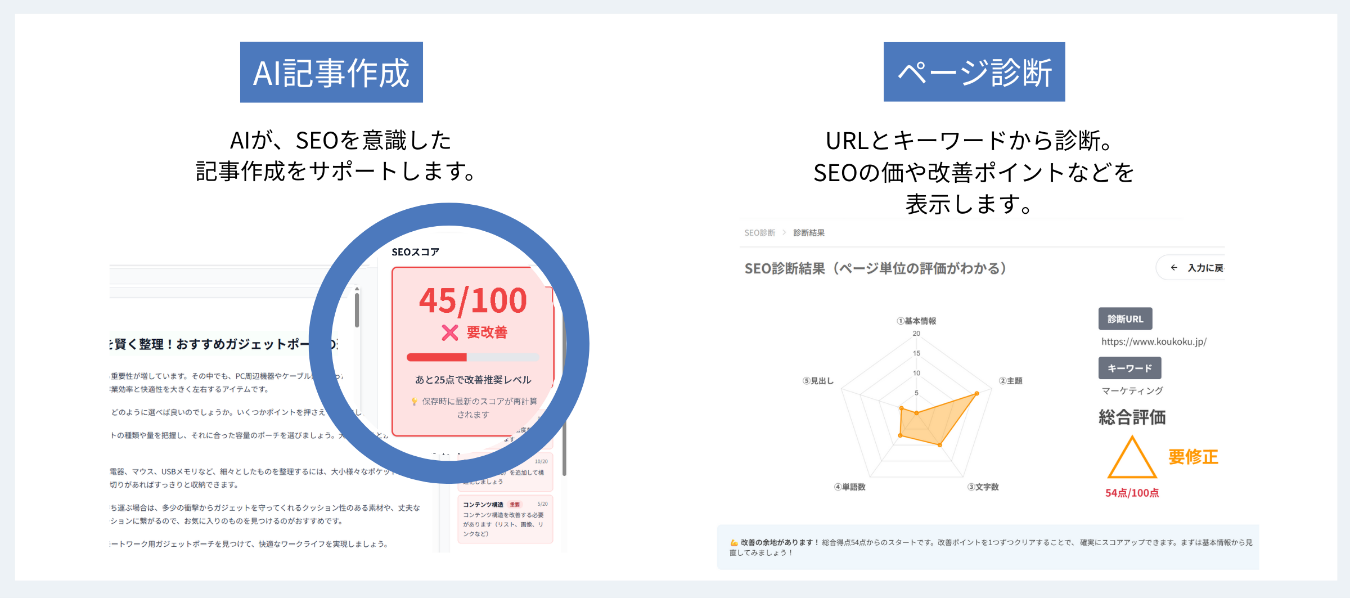The width and height of the screenshot is (1350, 598).
Task: Click the back arrow in the 入力に戻 button
Action: click(1173, 268)
